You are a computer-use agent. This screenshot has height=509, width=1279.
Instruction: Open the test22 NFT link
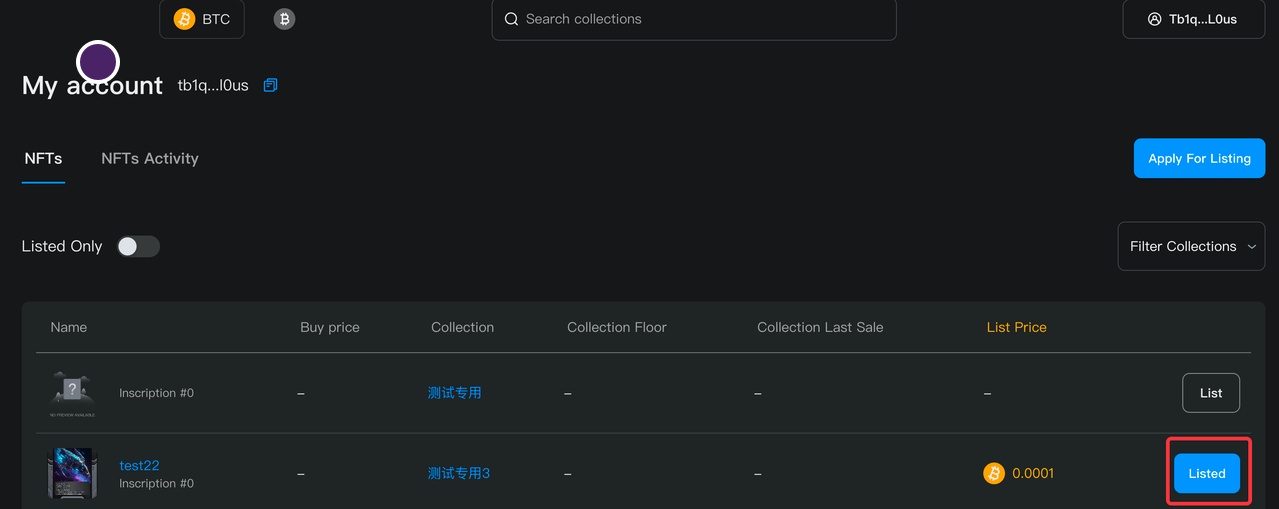click(139, 465)
